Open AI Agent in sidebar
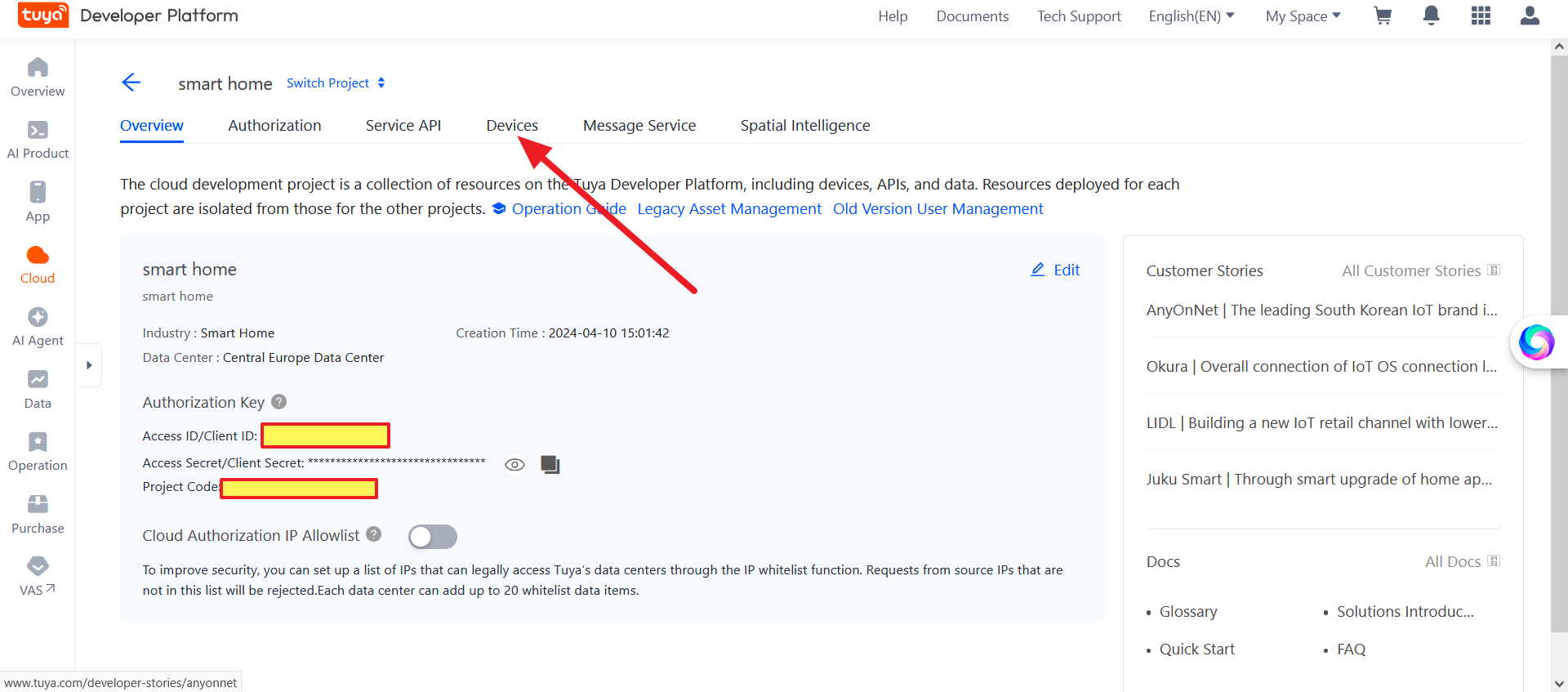Viewport: 1568px width, 692px height. [38, 327]
